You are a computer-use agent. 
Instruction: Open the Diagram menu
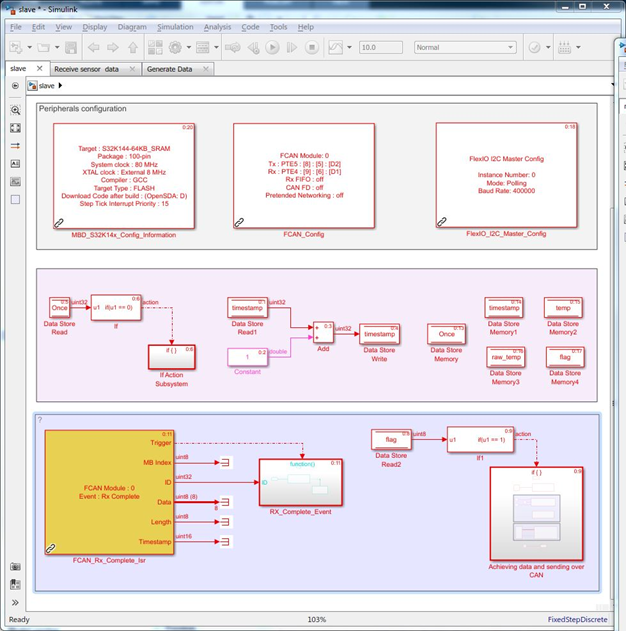(132, 27)
